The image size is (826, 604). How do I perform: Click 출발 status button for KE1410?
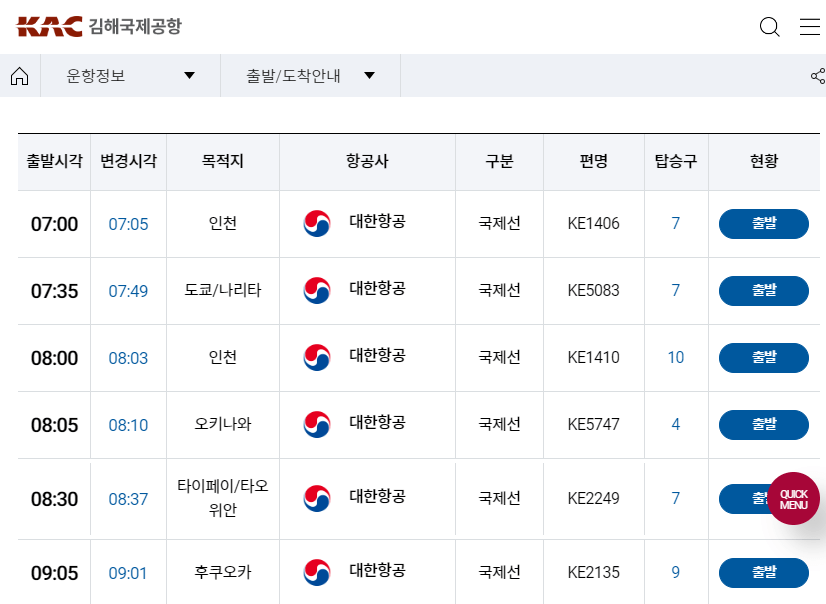[763, 358]
